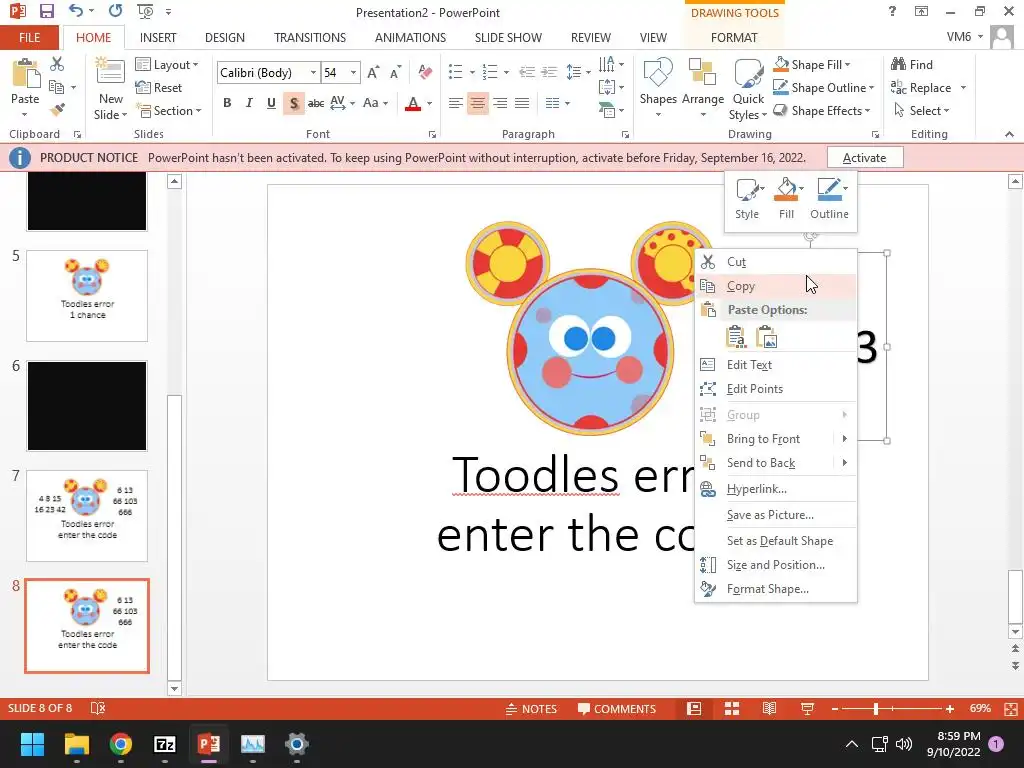Start slide show from beginning icon
1024x768 pixels.
[x=145, y=11]
